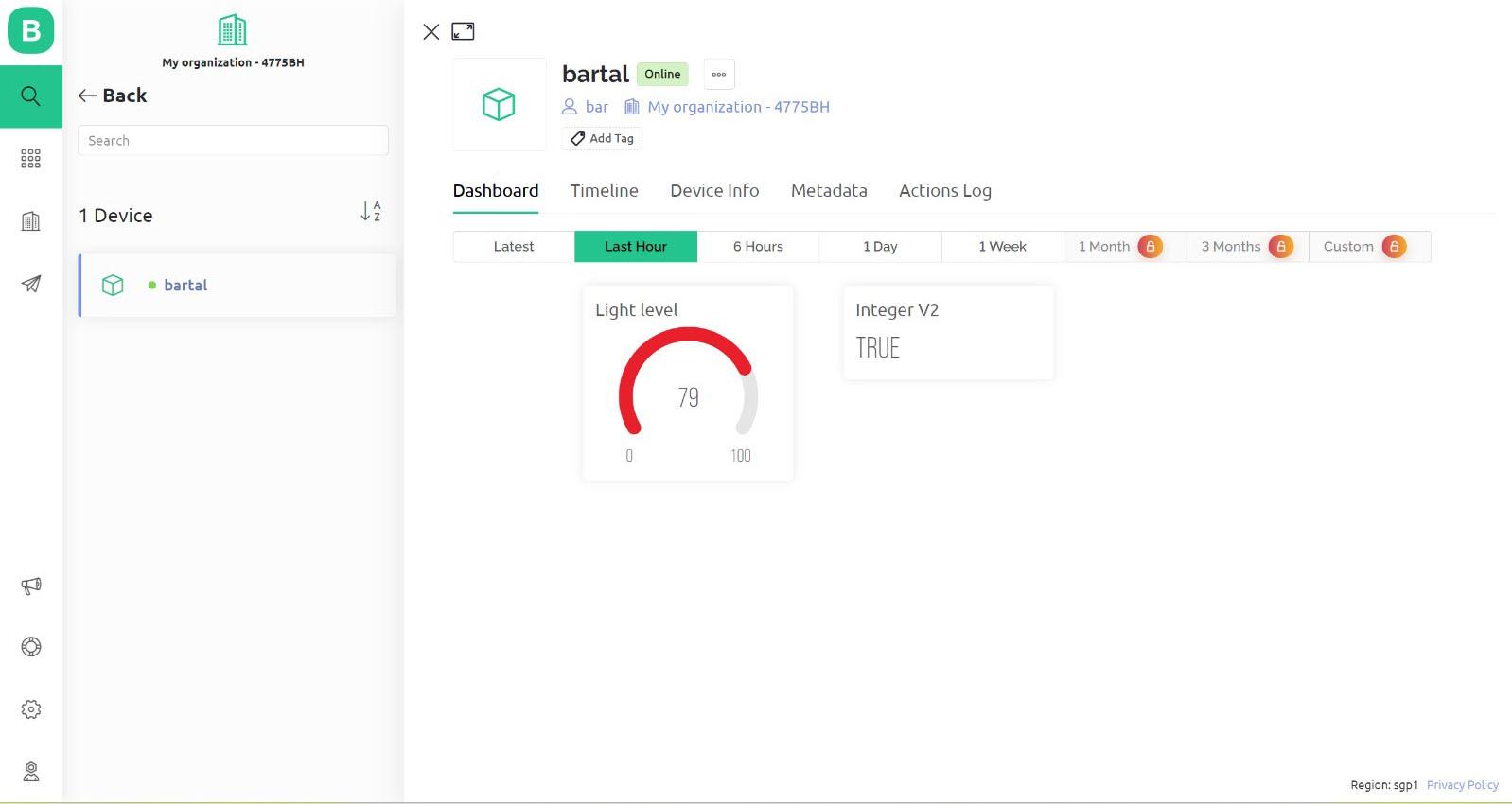
Task: Click the cube icon in bartal row
Action: click(x=113, y=285)
